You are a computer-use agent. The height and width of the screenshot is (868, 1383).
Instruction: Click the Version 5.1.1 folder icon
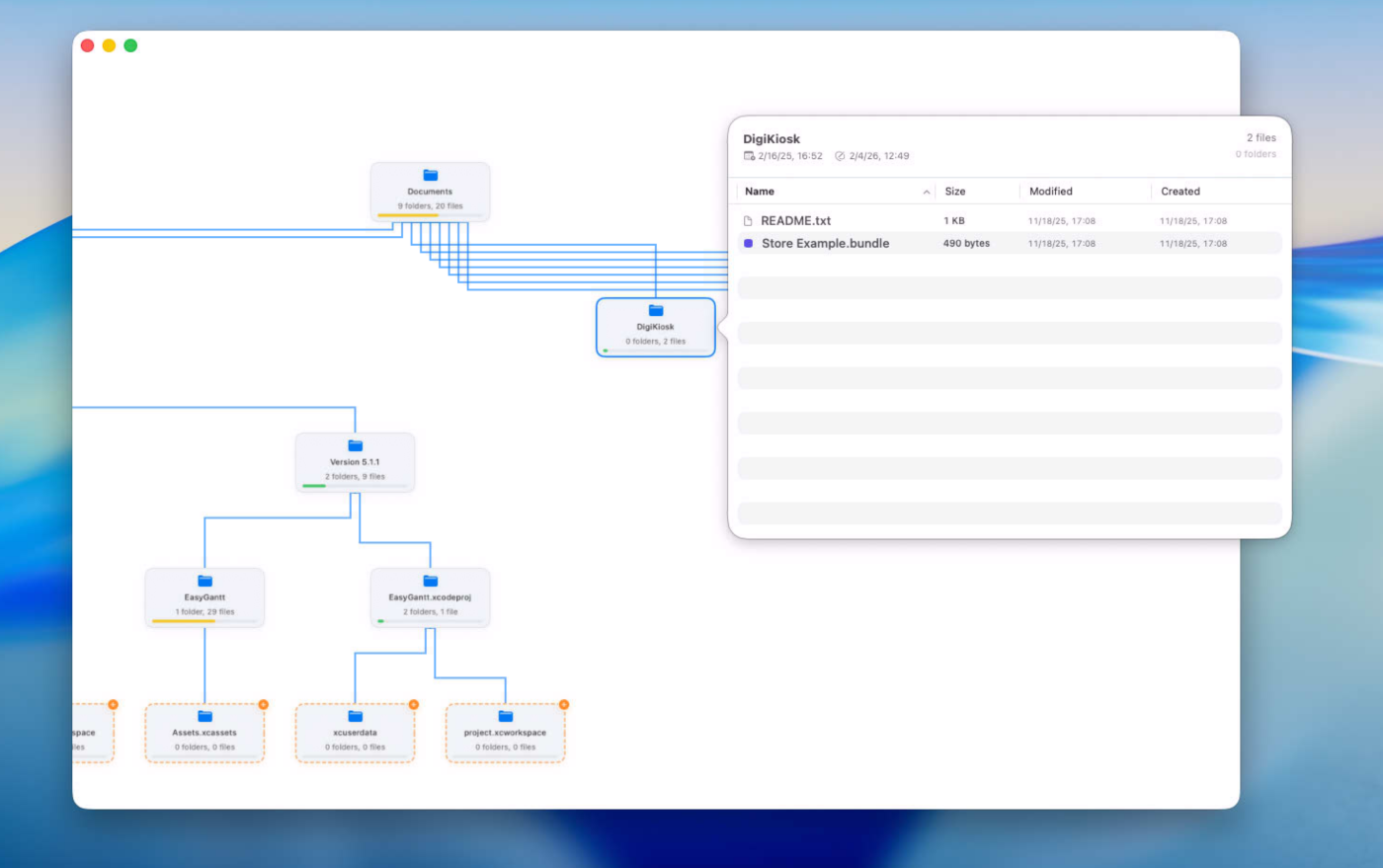coord(355,446)
